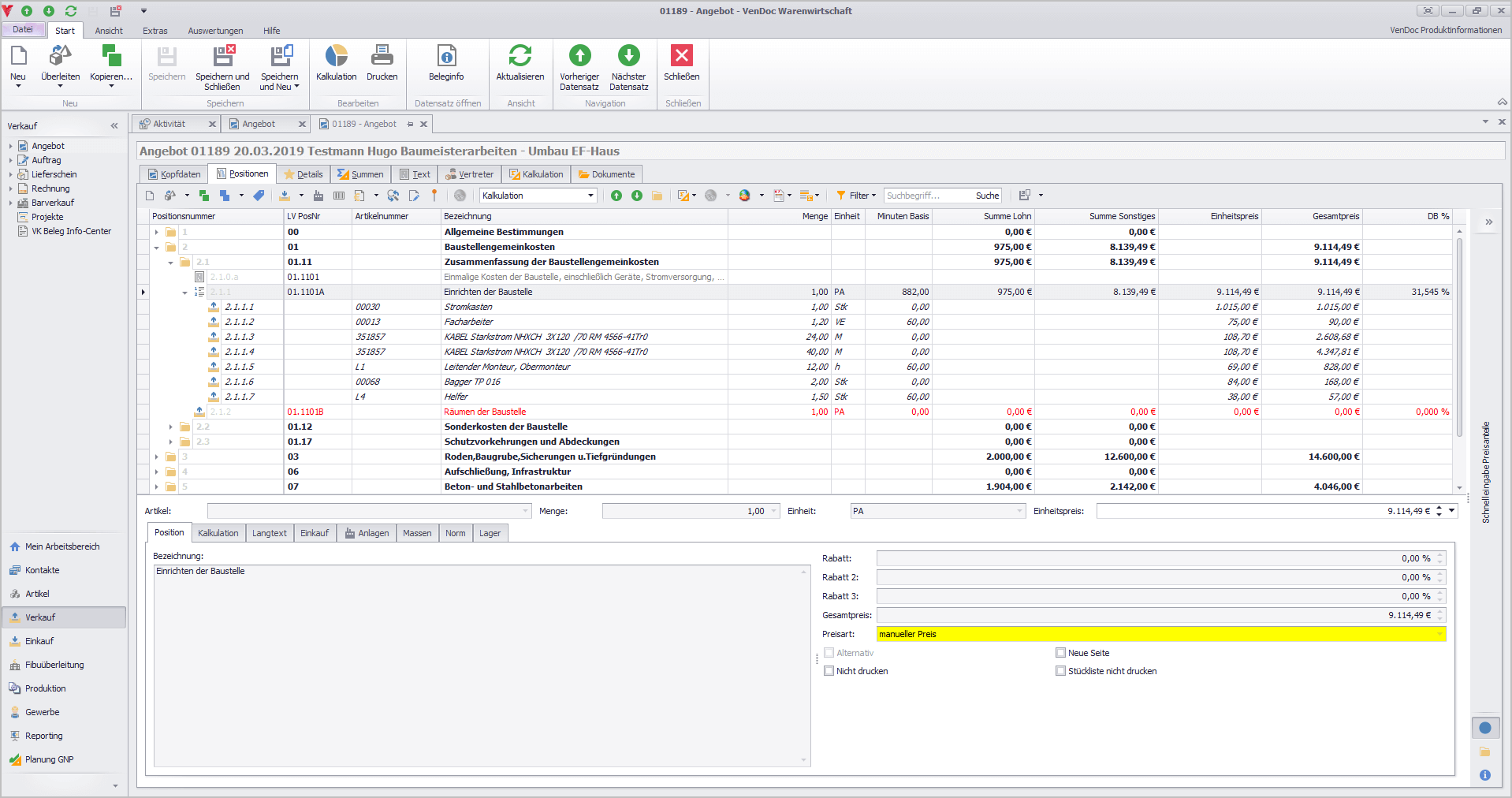Image resolution: width=1512 pixels, height=798 pixels.
Task: Go to Vorheriger Datensatz
Action: [x=579, y=56]
